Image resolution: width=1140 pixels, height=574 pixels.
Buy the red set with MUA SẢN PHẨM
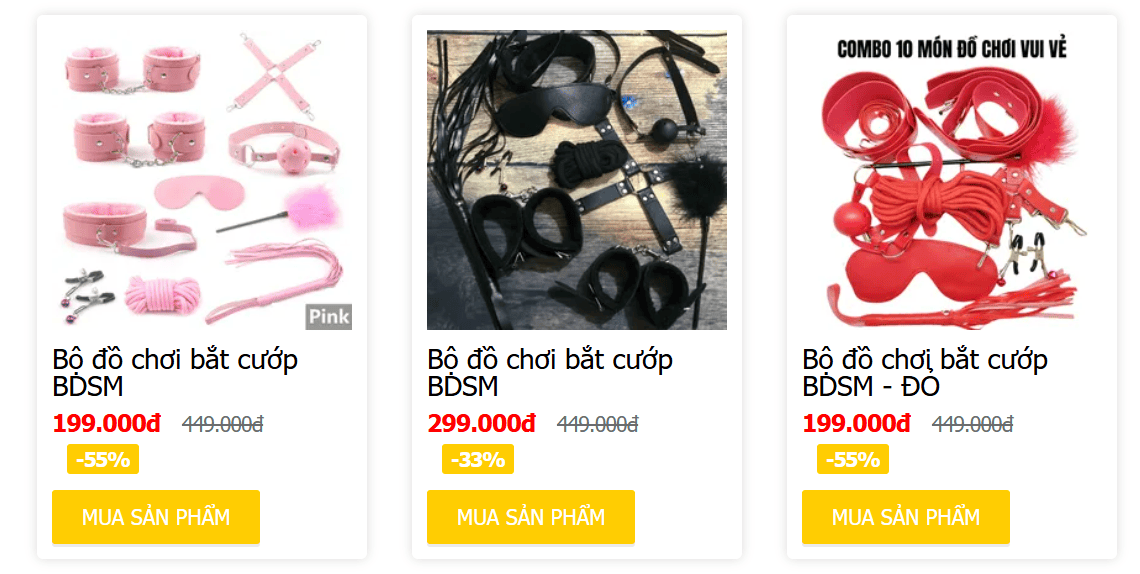point(906,517)
